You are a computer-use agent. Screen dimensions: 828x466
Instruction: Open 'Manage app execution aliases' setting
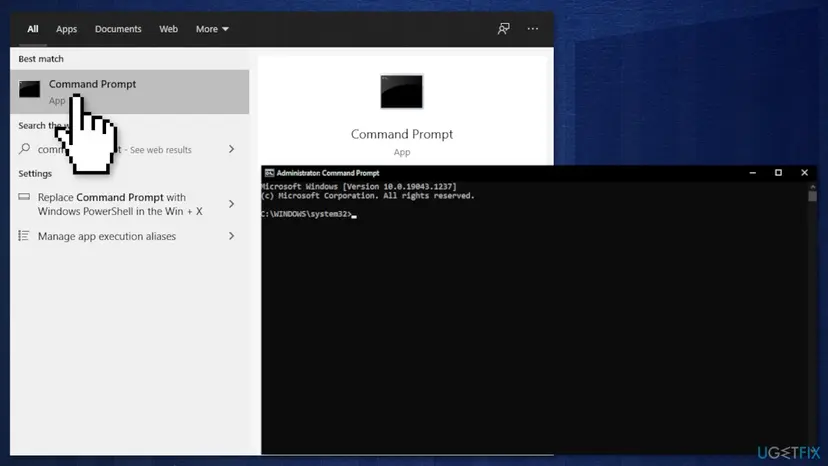click(x=107, y=236)
